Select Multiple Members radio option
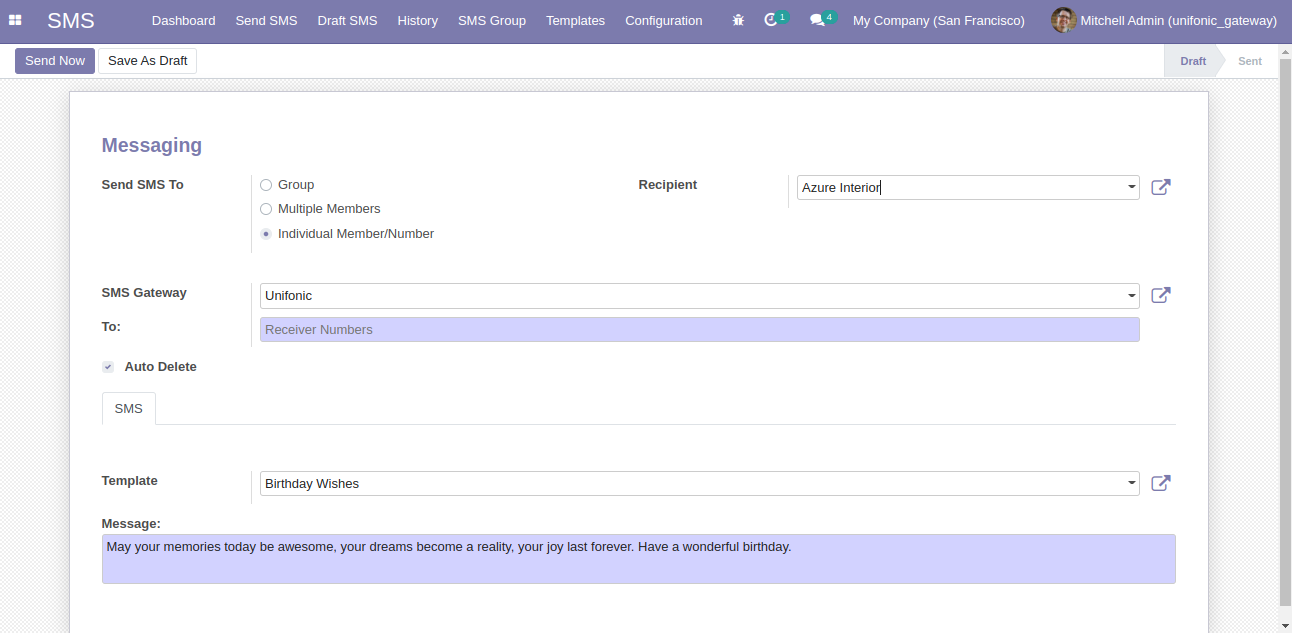The height and width of the screenshot is (633, 1292). tap(266, 209)
